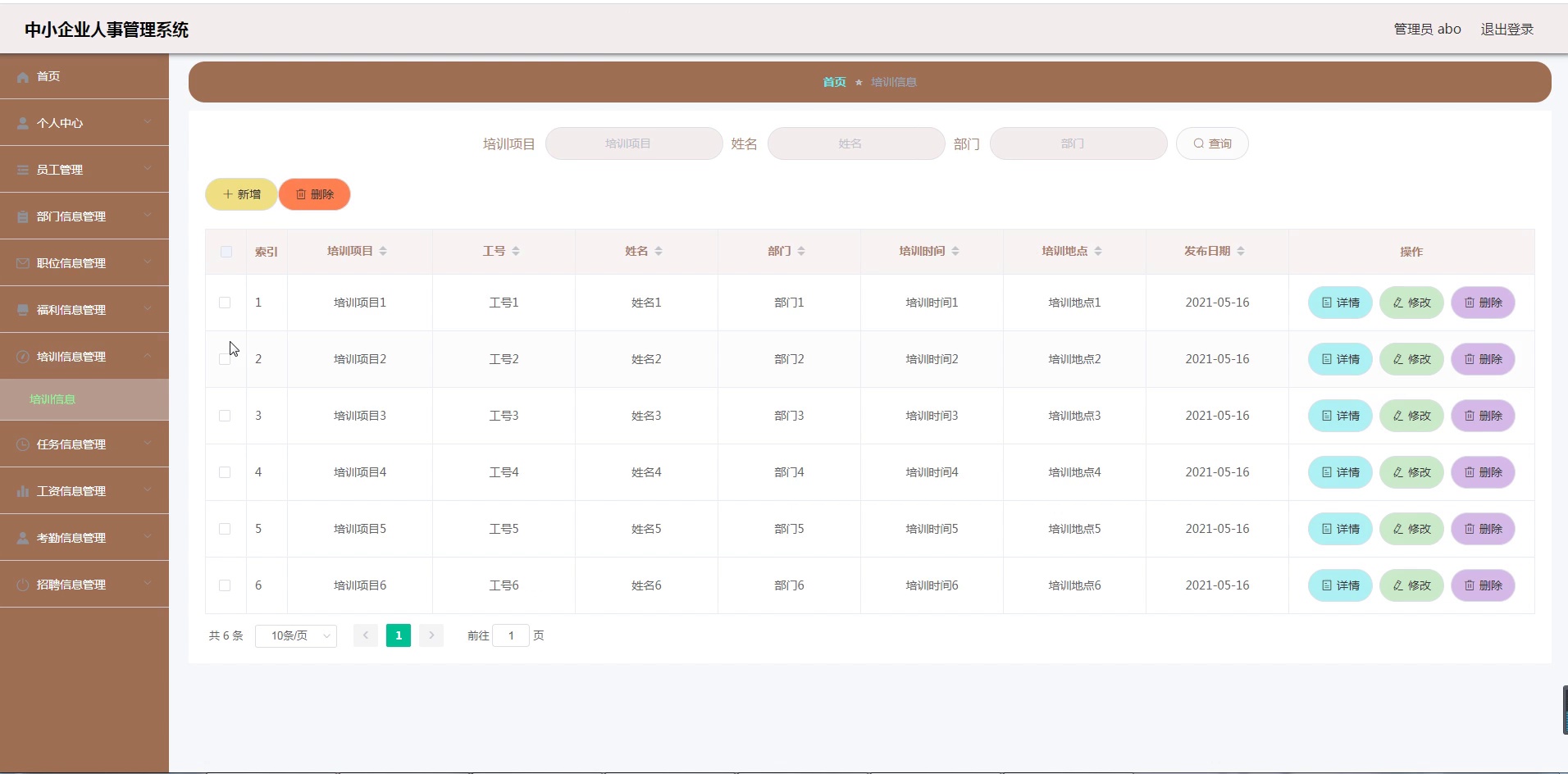The height and width of the screenshot is (774, 1568).
Task: Click the sort arrows on 姓名 column
Action: click(x=659, y=252)
